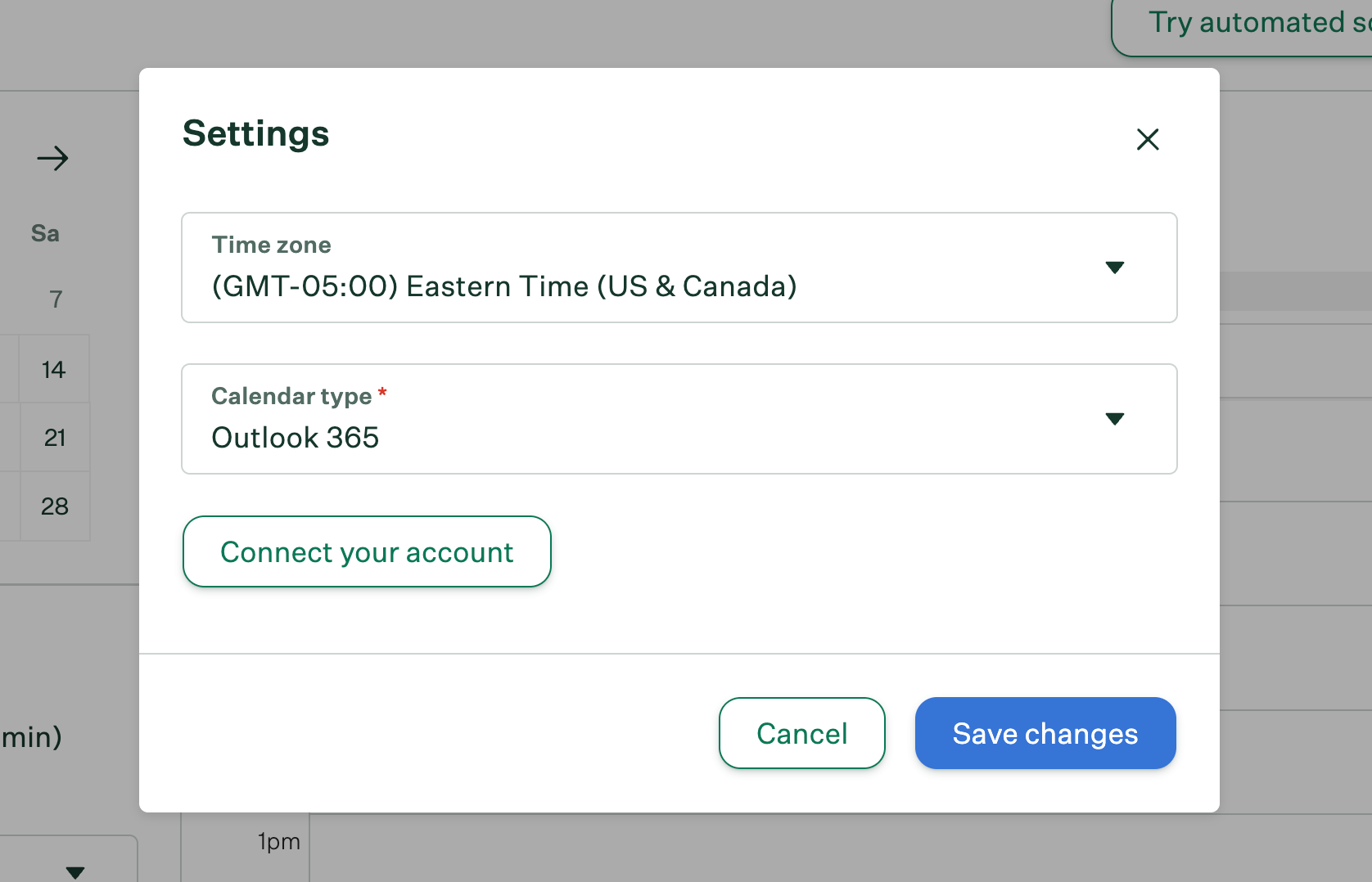Select date 28 in the mini calendar
The width and height of the screenshot is (1372, 882).
tap(55, 506)
